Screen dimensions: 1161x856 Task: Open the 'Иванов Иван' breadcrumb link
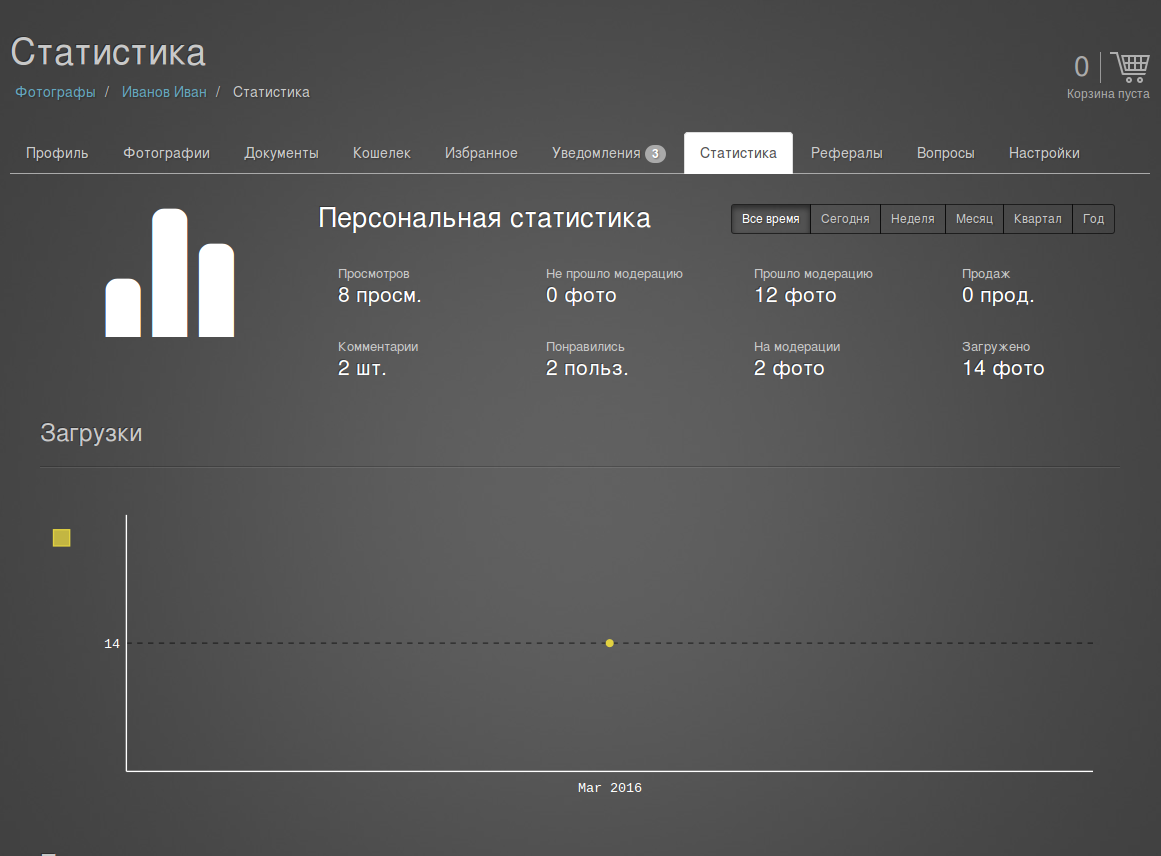[x=164, y=92]
